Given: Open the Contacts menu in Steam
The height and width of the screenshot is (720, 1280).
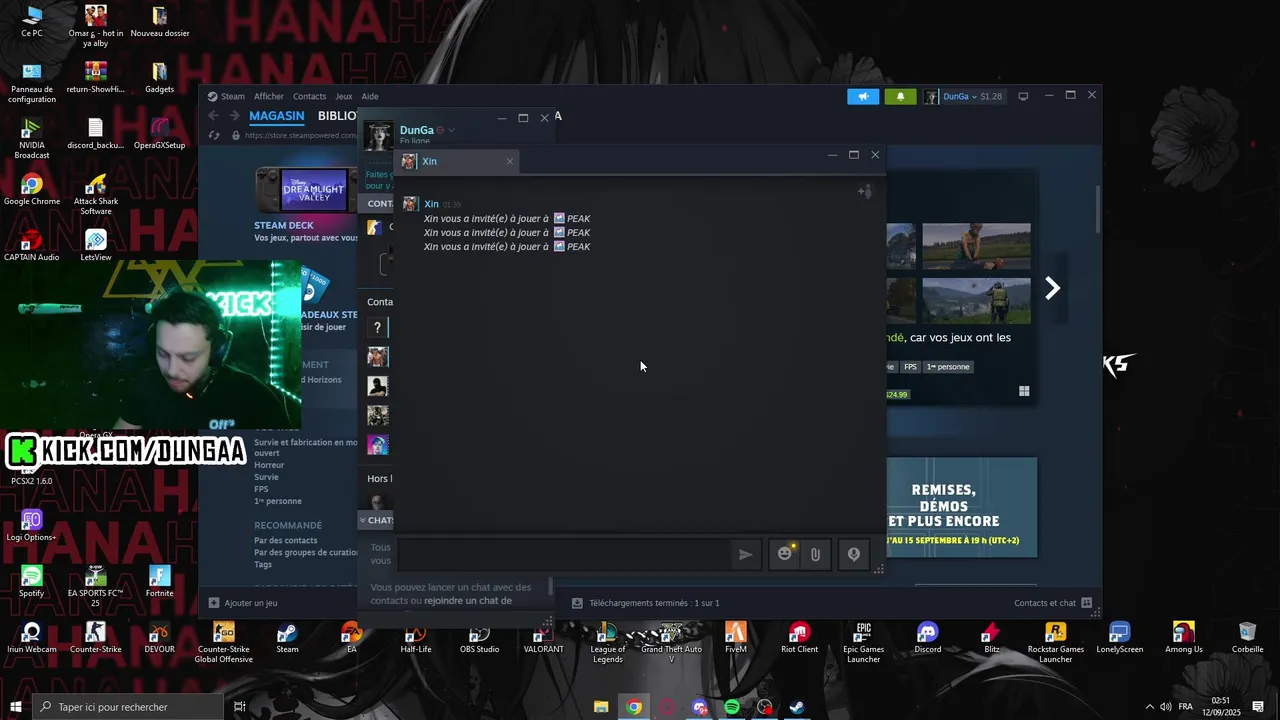Looking at the screenshot, I should pos(309,96).
